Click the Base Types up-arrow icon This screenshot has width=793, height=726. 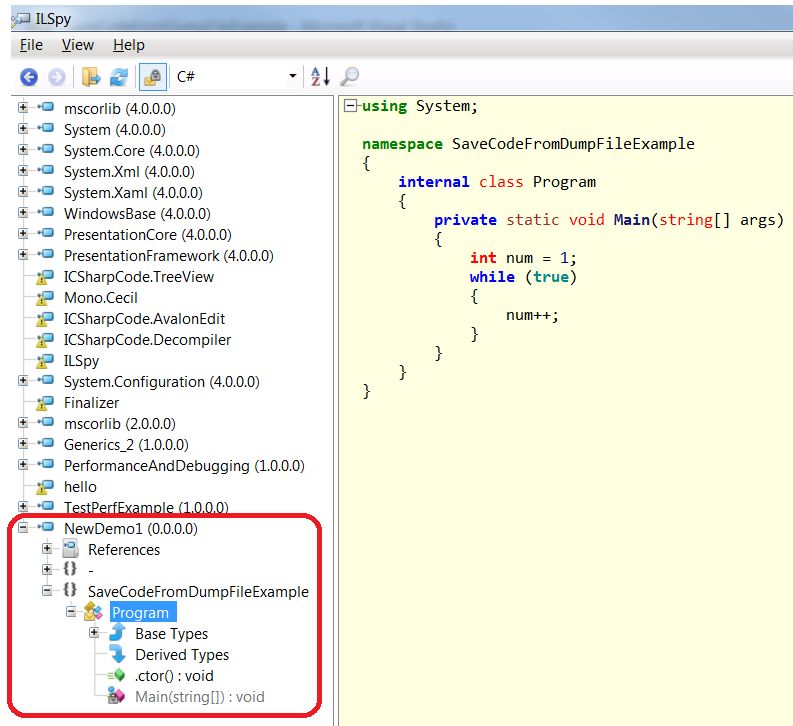(117, 632)
